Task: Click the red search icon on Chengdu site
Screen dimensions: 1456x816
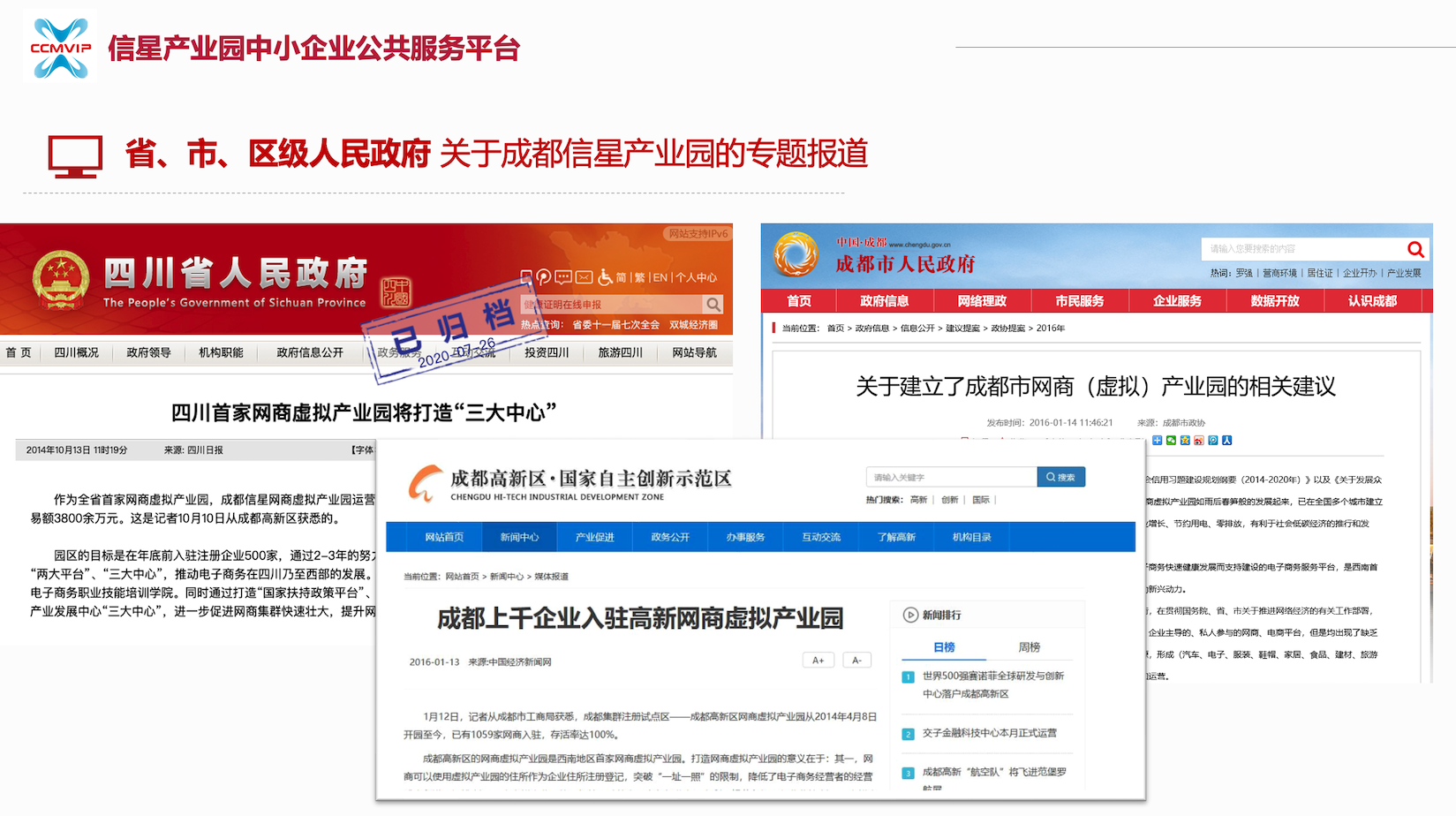Action: [1415, 249]
